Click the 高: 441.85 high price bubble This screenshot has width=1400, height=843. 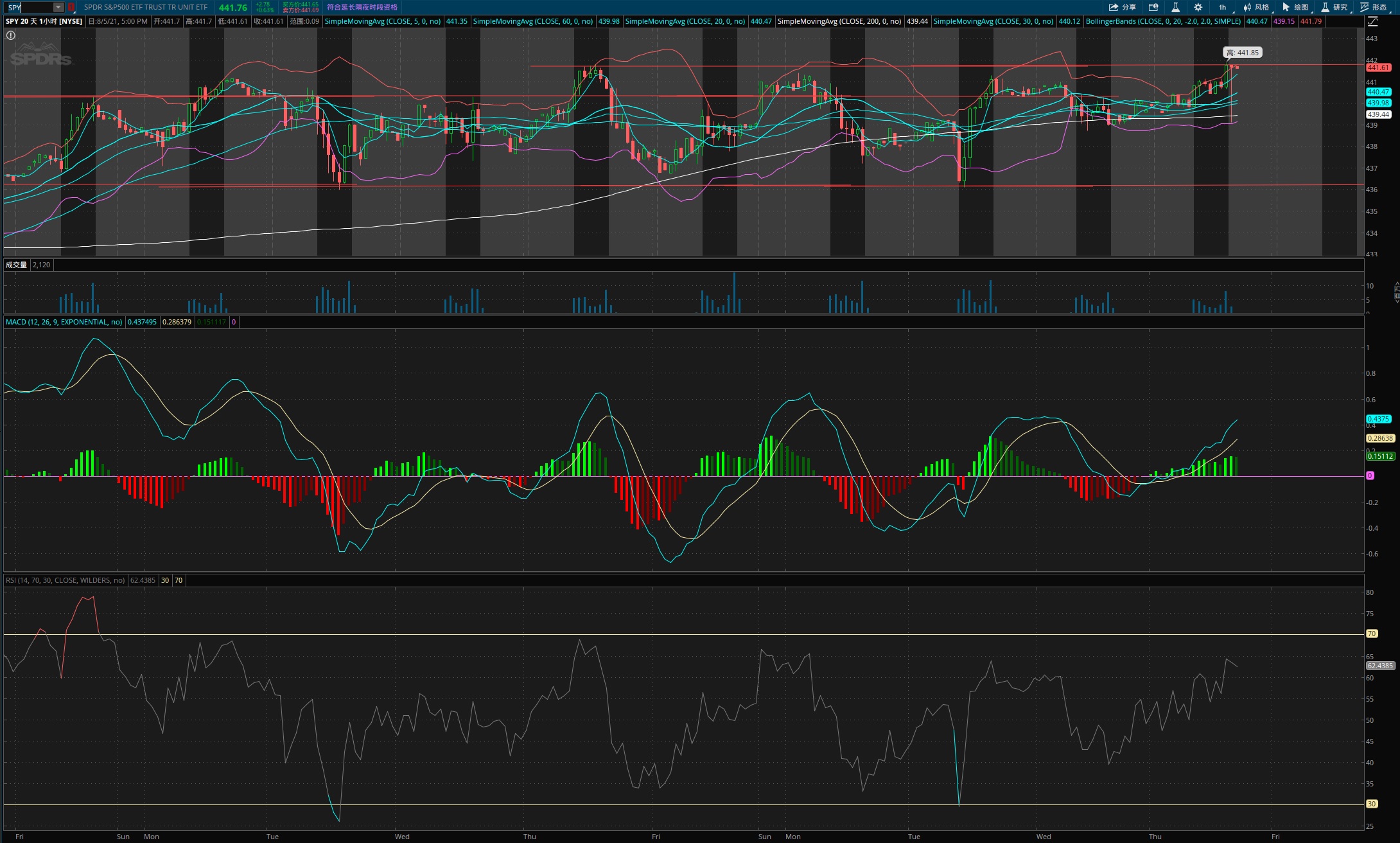[x=1243, y=53]
